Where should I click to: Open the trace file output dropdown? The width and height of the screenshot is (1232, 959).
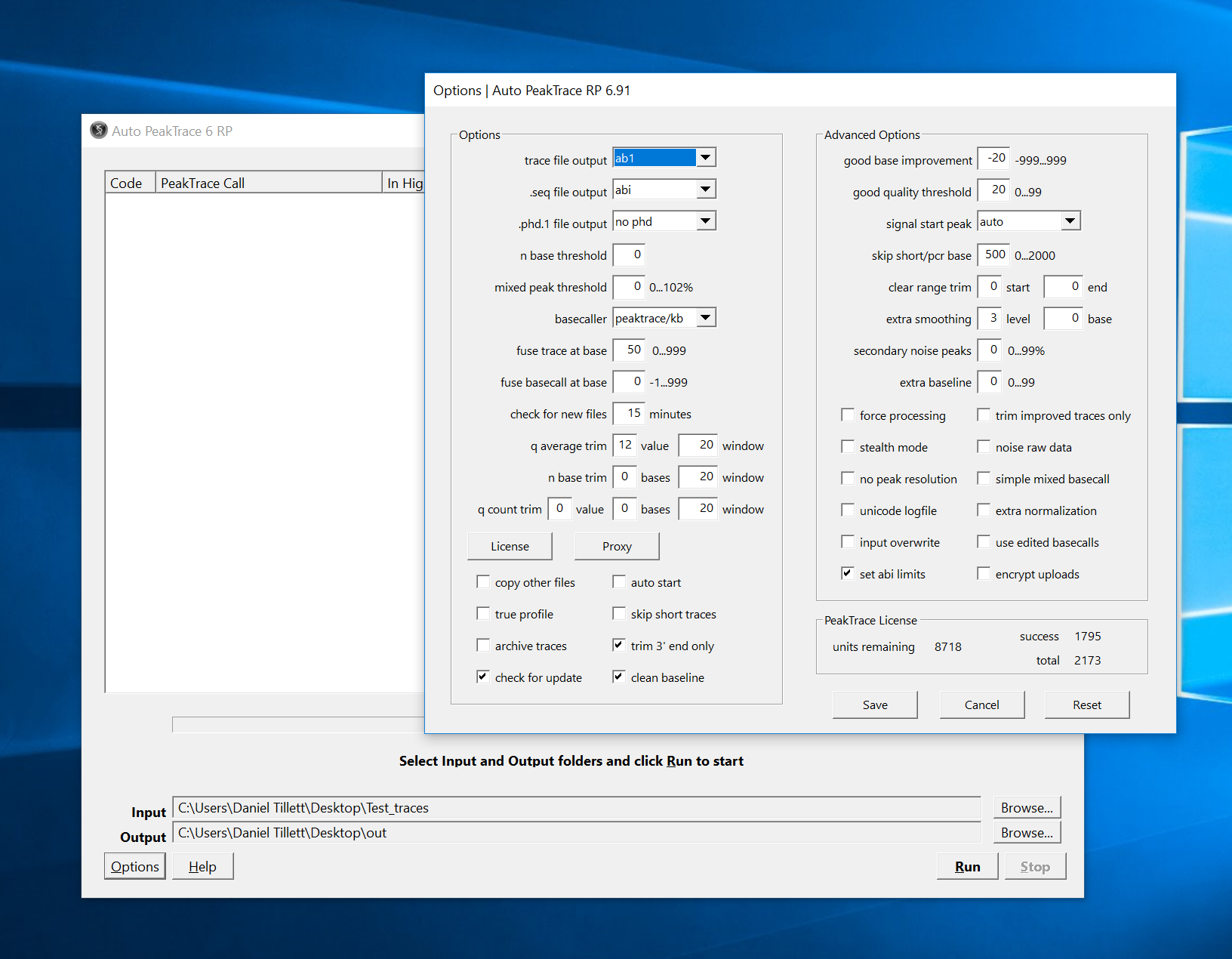pyautogui.click(x=705, y=158)
